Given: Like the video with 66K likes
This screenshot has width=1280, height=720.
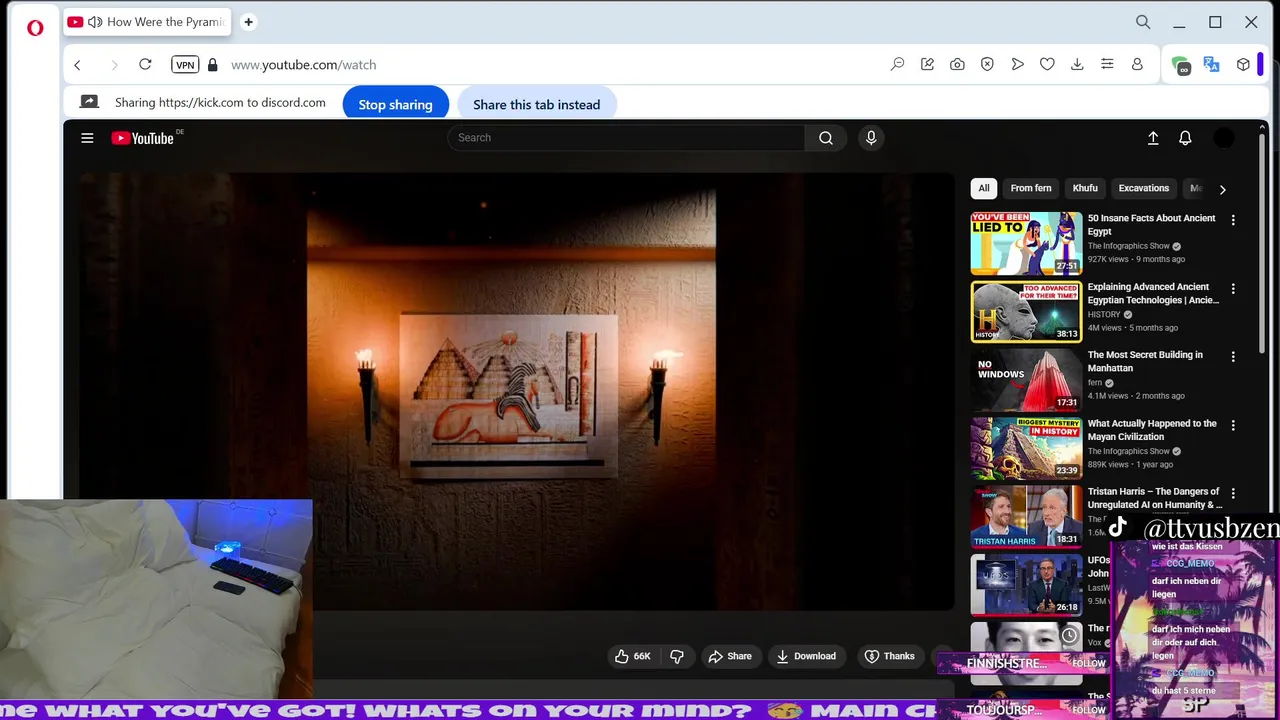Looking at the screenshot, I should (632, 656).
